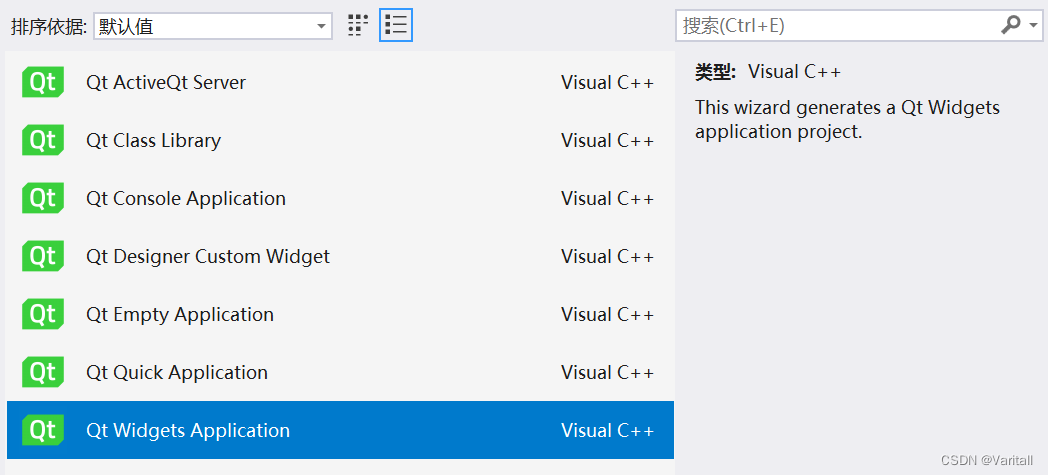
Task: Pick Qt Console Application template name
Action: (186, 199)
